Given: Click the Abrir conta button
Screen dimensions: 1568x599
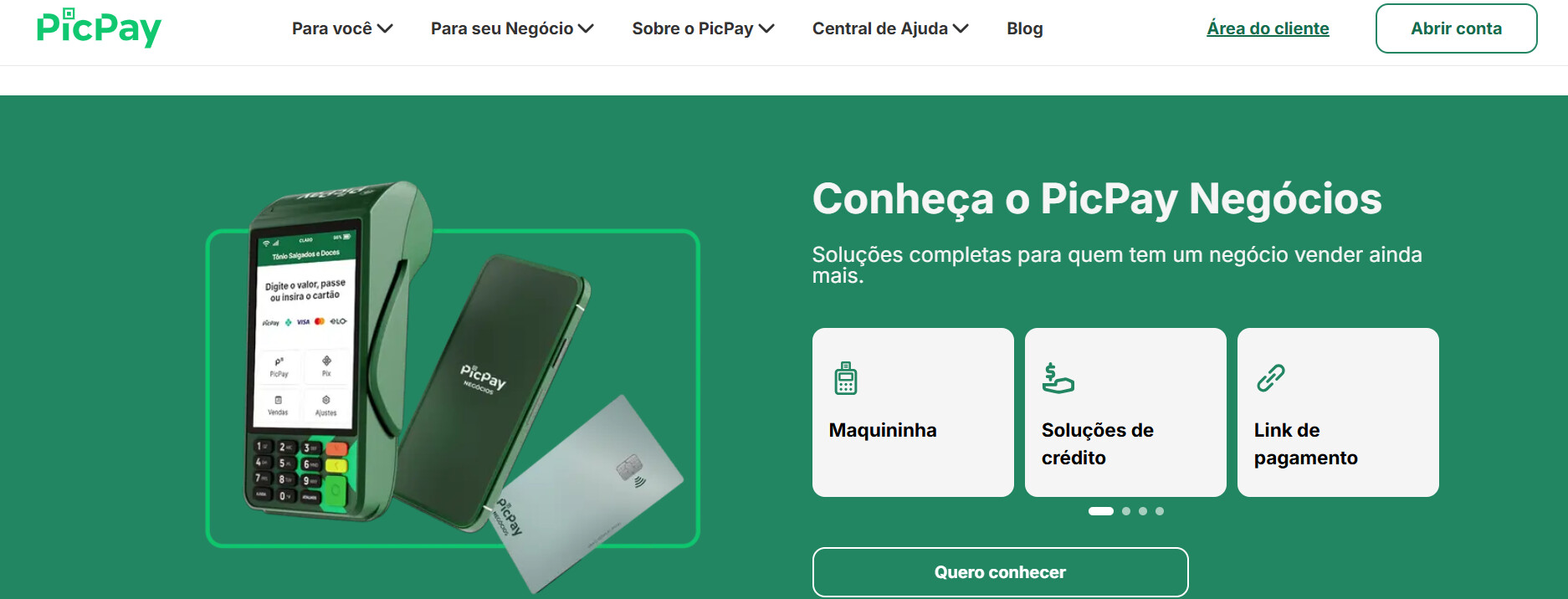Looking at the screenshot, I should (x=1456, y=28).
